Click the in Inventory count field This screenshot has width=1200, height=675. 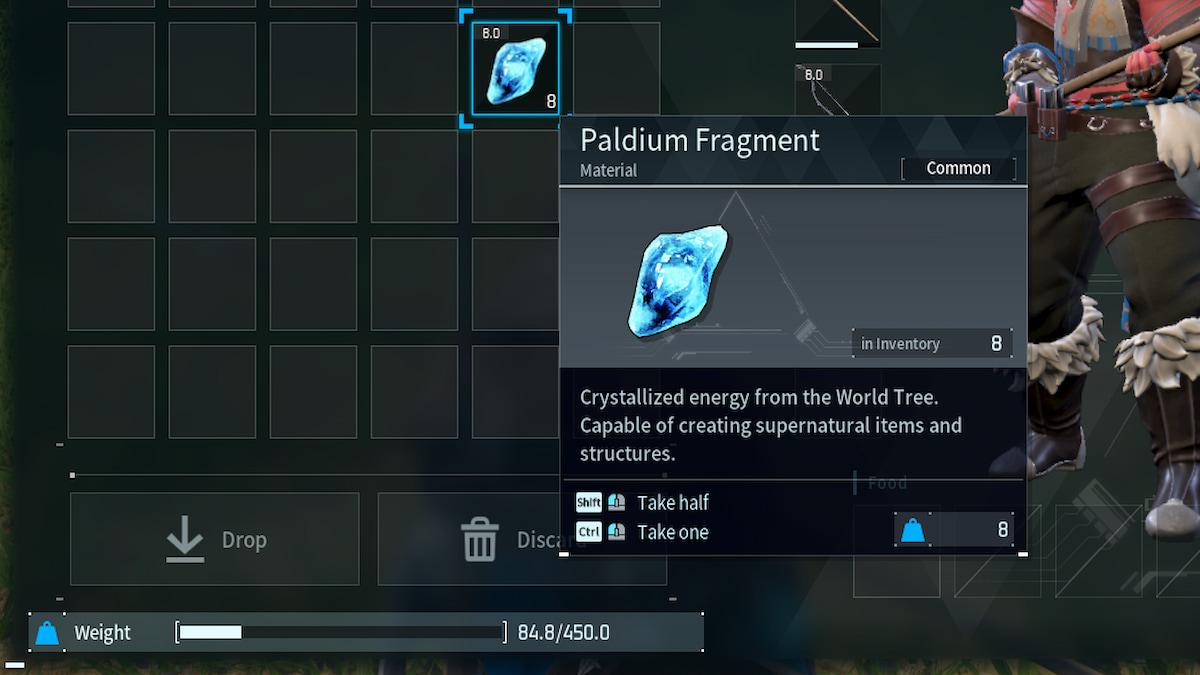click(x=932, y=343)
